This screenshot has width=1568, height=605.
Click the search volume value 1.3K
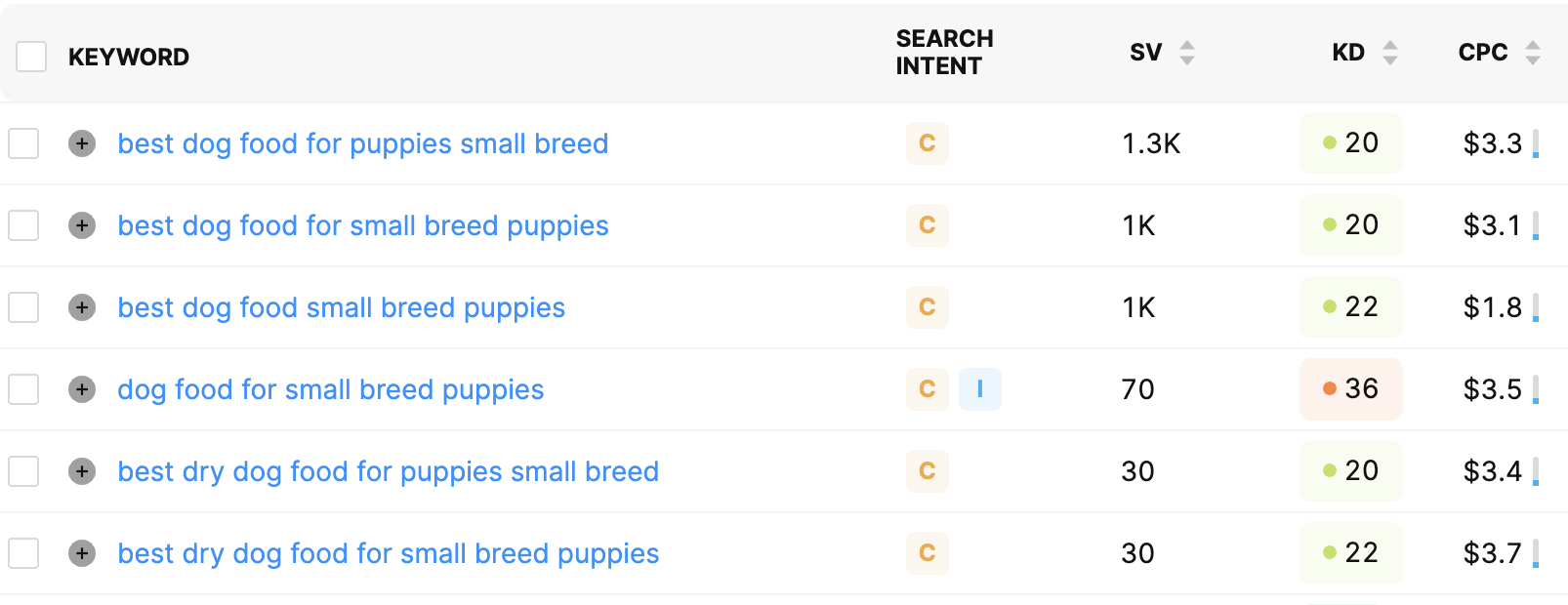[x=1150, y=143]
